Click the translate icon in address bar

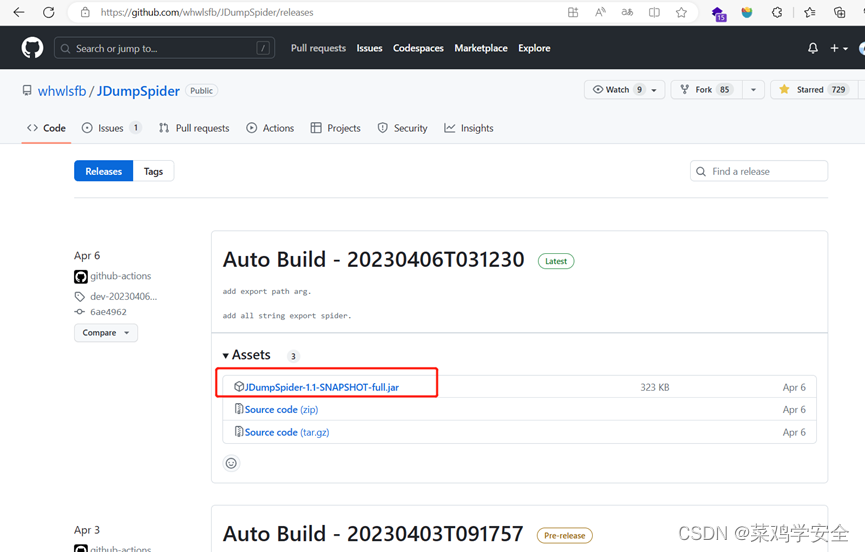coord(627,12)
